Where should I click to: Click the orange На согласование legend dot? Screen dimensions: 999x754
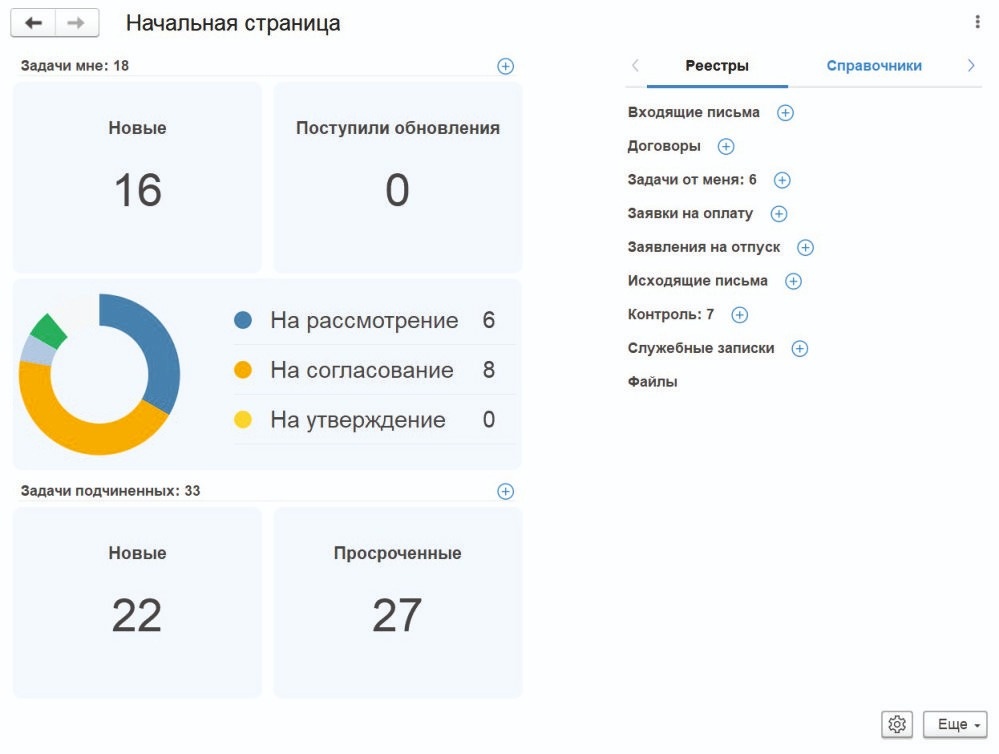[x=243, y=370]
